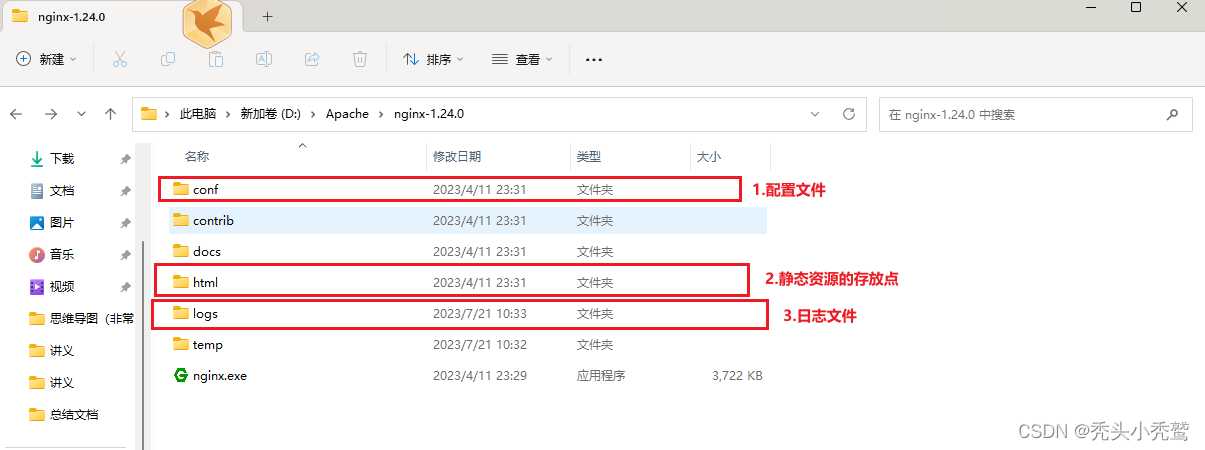The image size is (1205, 450).
Task: Click Apache in the address breadcrumb
Action: (x=347, y=114)
